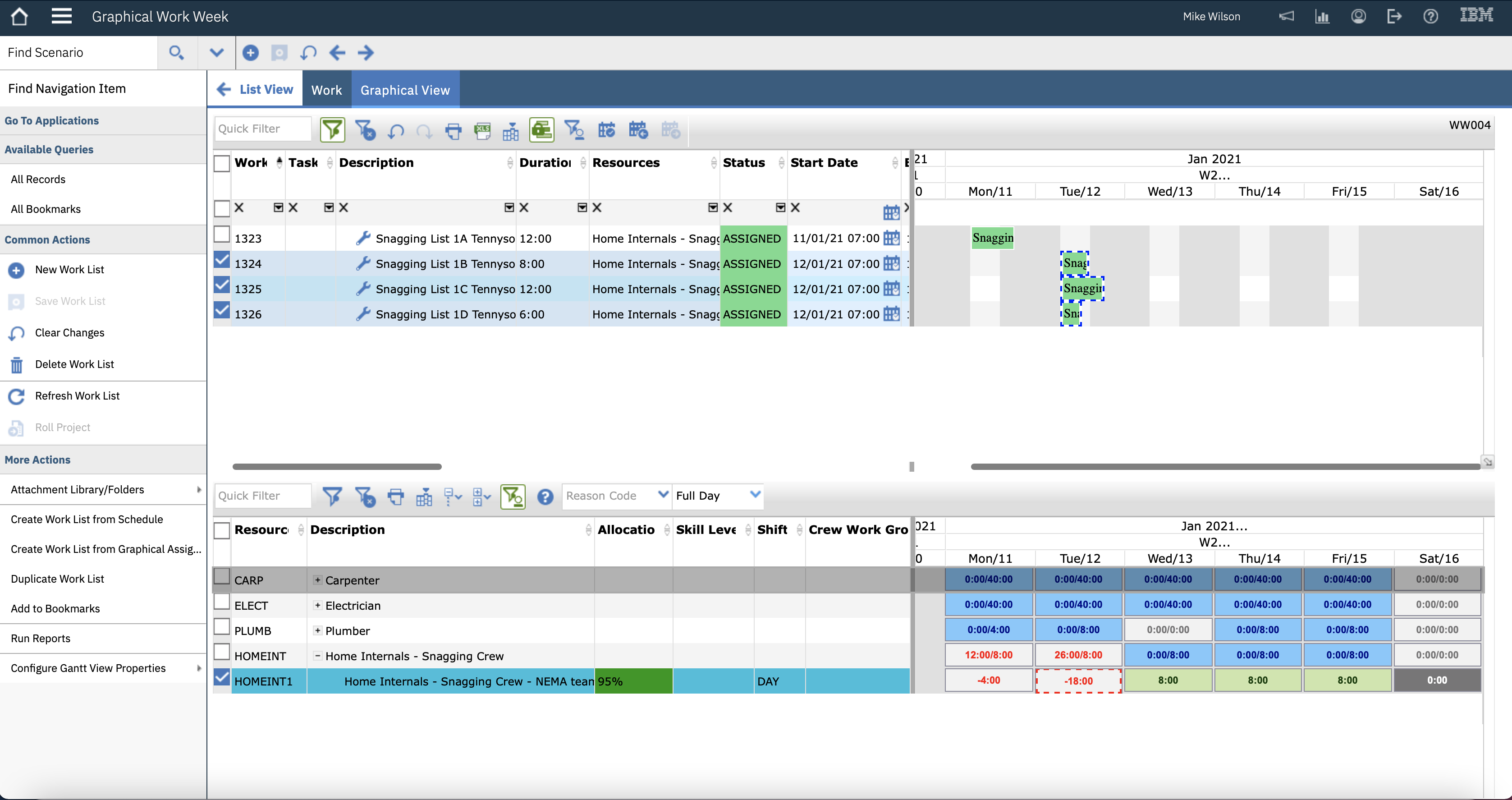Viewport: 1512px width, 800px height.
Task: Switch to the Work tab
Action: coord(326,90)
